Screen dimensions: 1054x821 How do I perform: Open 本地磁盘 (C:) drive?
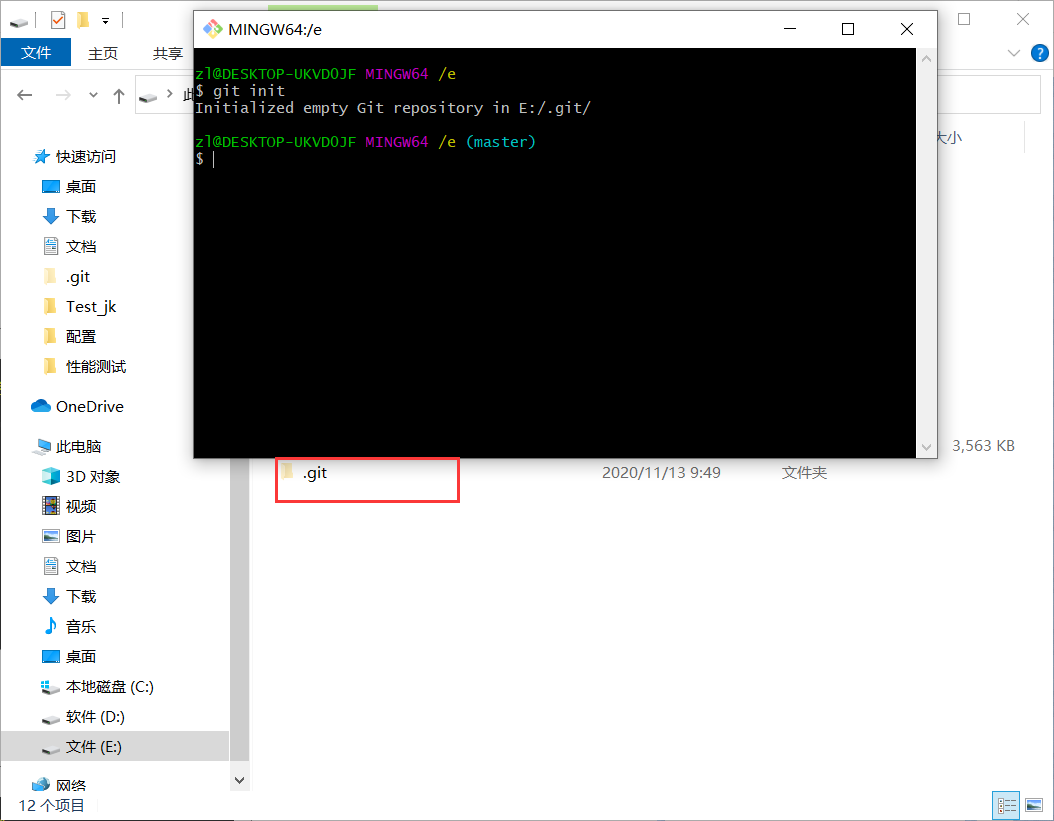(110, 687)
